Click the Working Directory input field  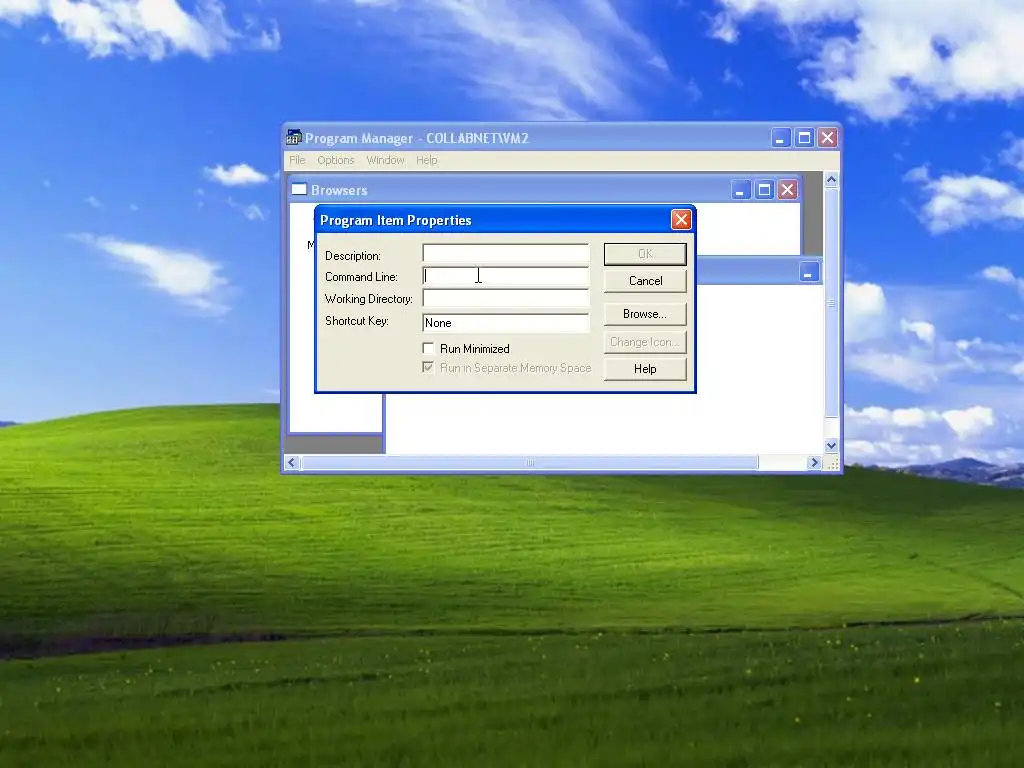(x=505, y=298)
